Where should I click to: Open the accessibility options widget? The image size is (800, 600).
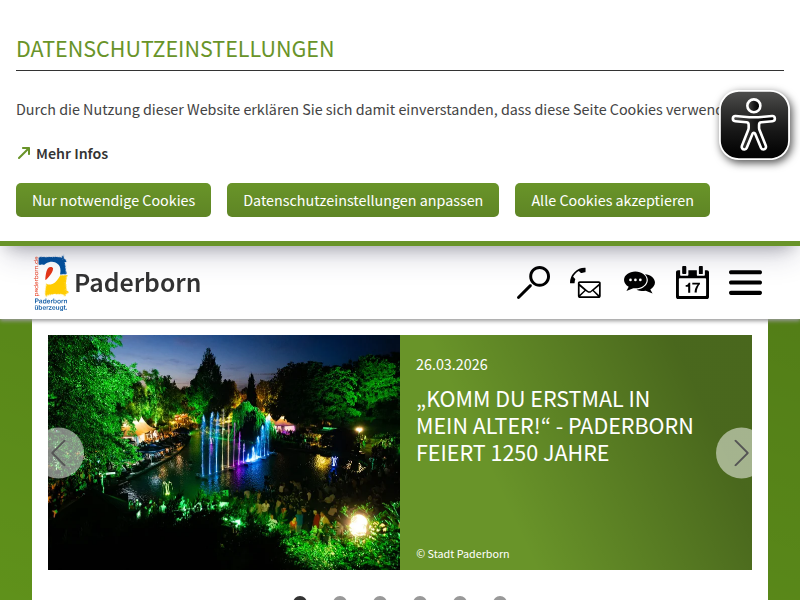754,125
